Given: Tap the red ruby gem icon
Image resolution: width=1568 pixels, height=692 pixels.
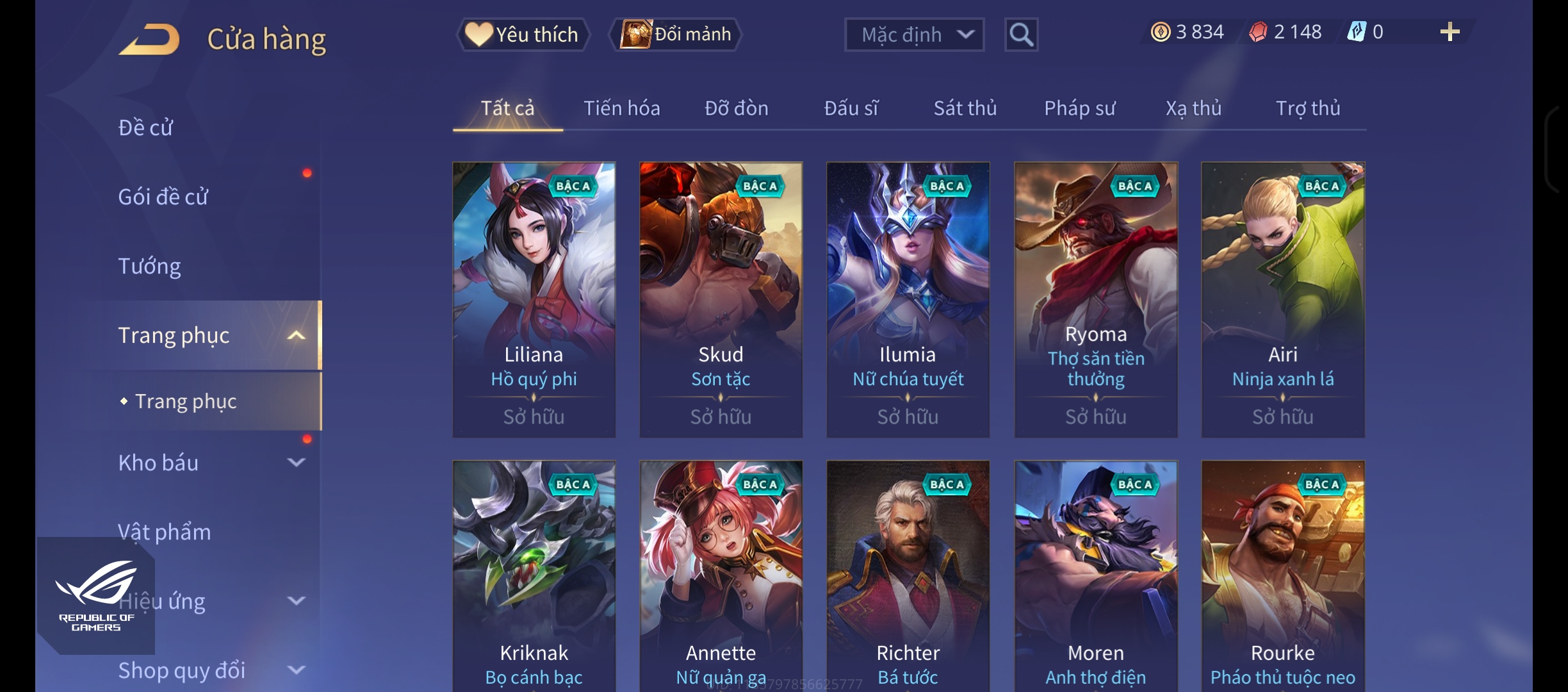Looking at the screenshot, I should click(x=1258, y=31).
